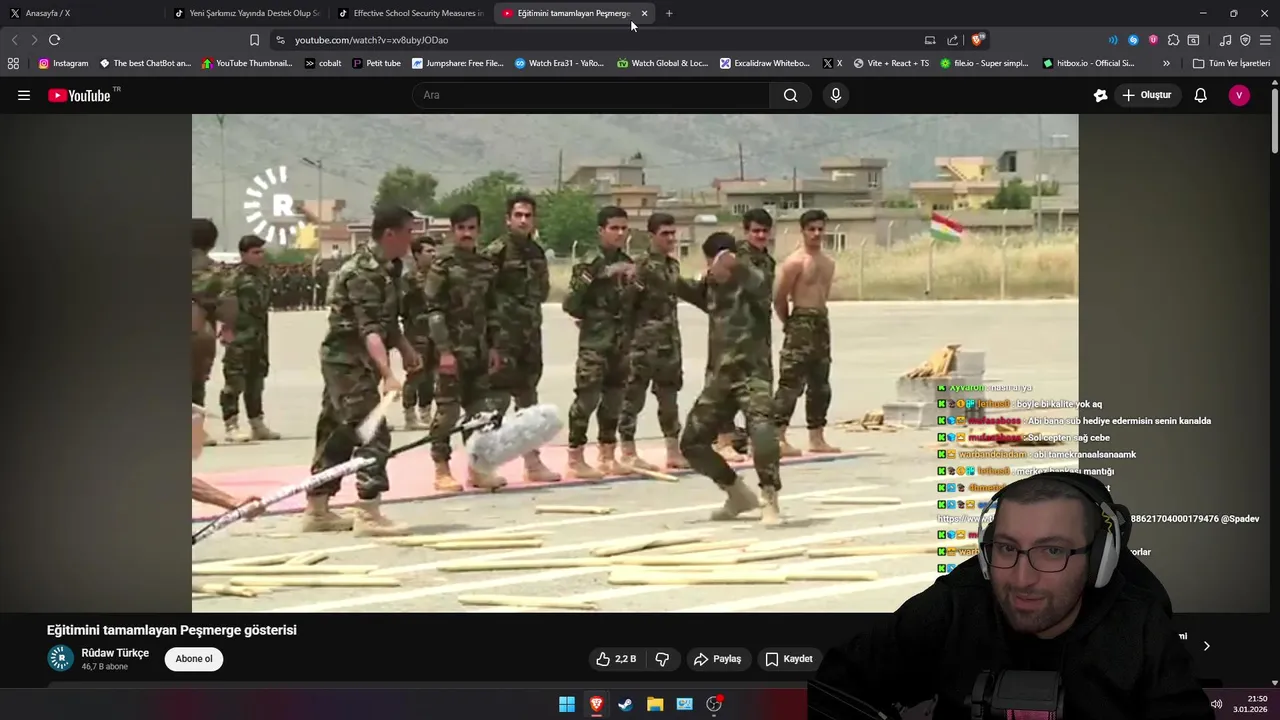Click the share page icon in address bar

(x=953, y=40)
